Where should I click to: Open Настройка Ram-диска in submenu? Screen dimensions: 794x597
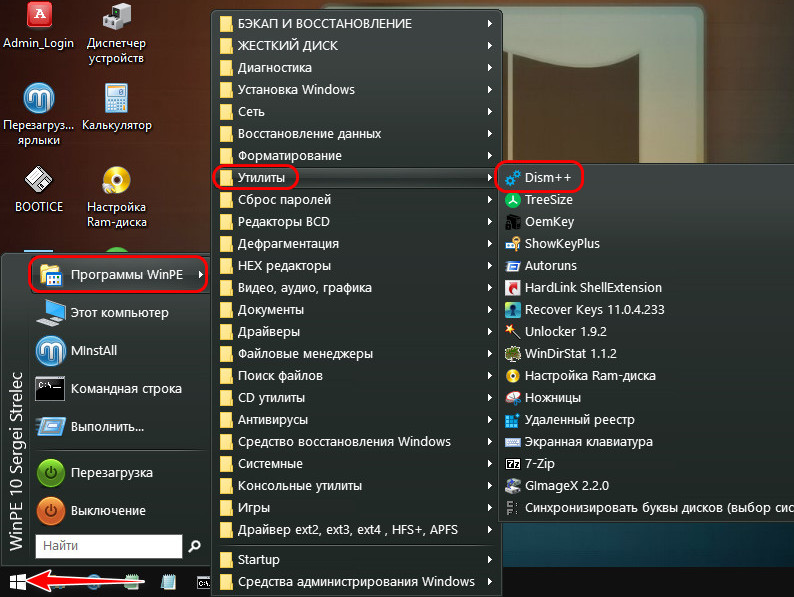pyautogui.click(x=647, y=376)
